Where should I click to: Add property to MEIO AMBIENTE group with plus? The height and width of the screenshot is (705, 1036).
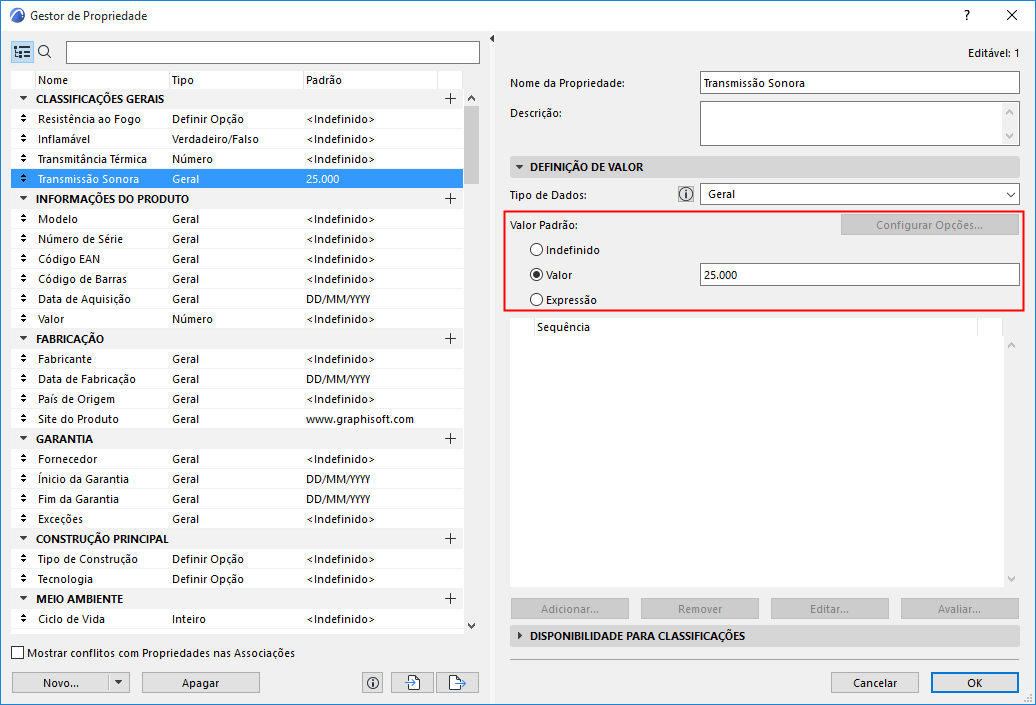point(451,599)
